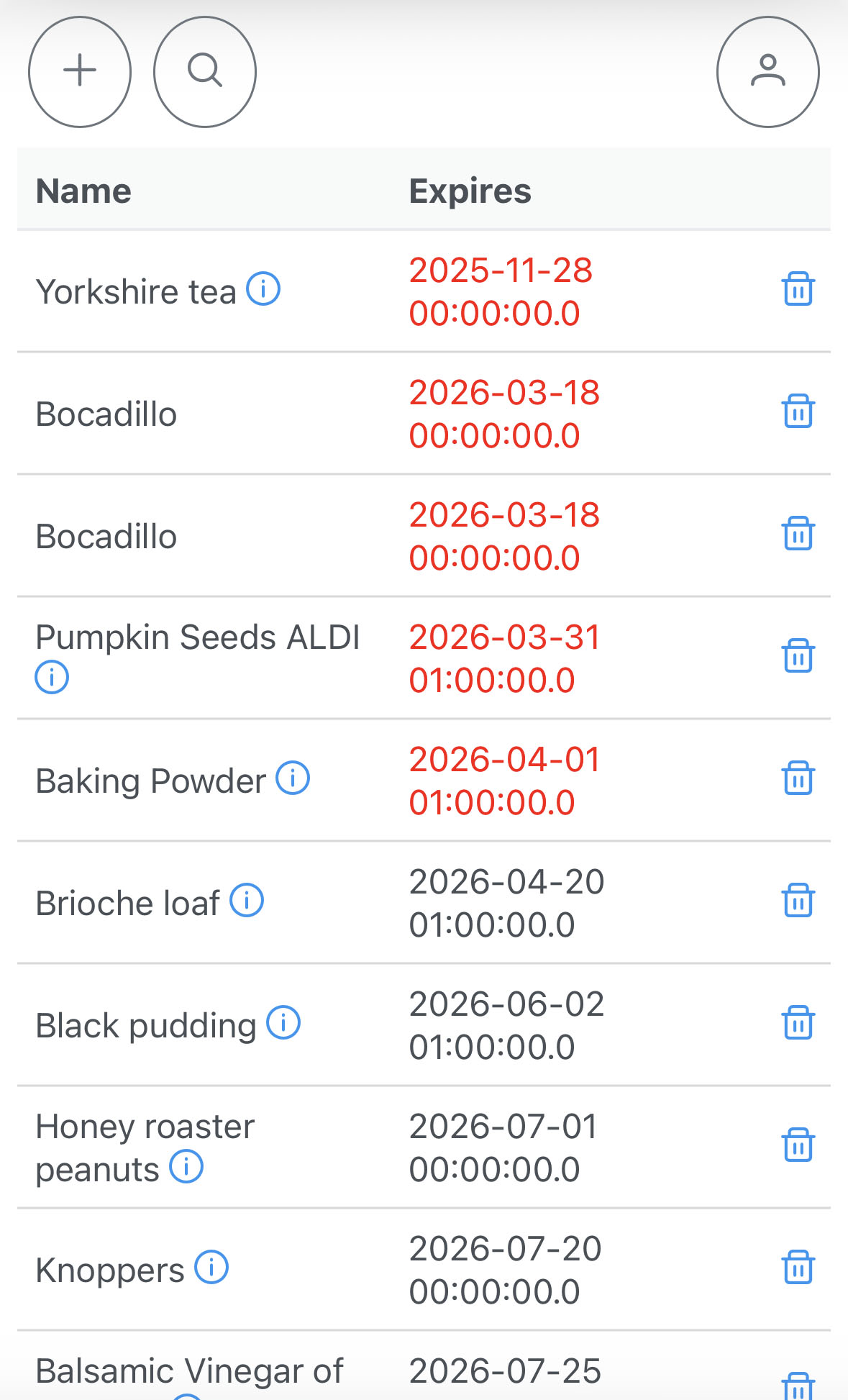View info for Pumpkin Seeds ALDI

[x=52, y=678]
